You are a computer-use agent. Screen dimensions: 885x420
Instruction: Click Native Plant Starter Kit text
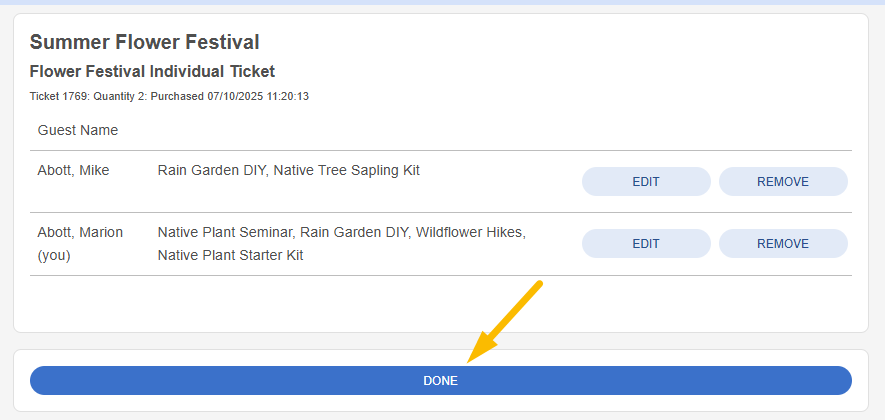click(230, 256)
